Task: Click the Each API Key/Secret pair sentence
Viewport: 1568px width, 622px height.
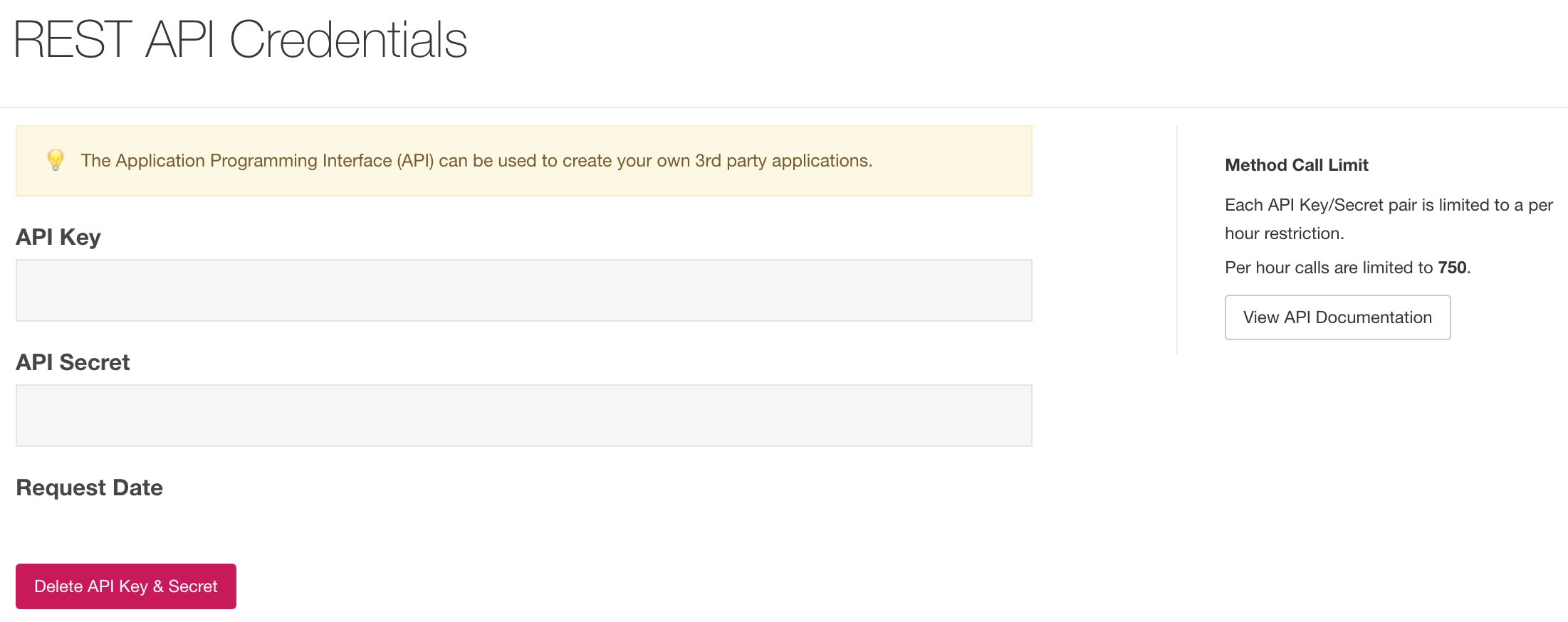Action: point(1389,205)
